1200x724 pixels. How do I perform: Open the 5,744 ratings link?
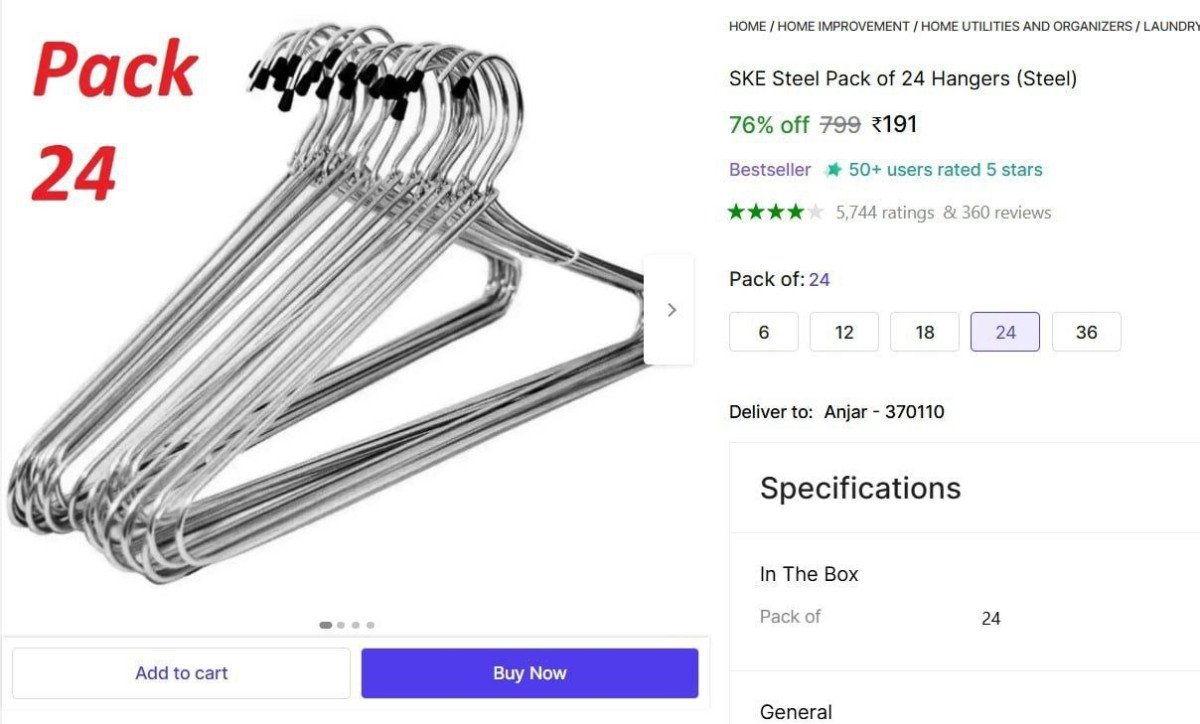click(x=884, y=212)
